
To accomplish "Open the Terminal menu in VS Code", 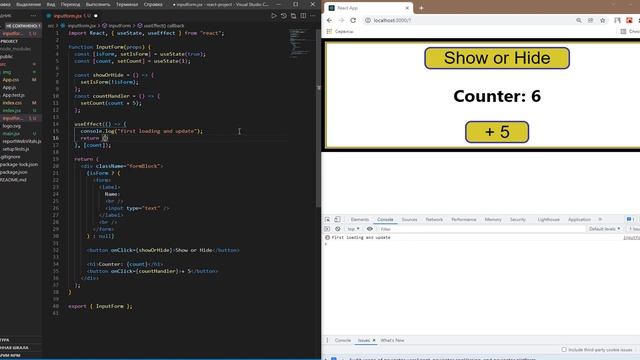I will point(127,4).
